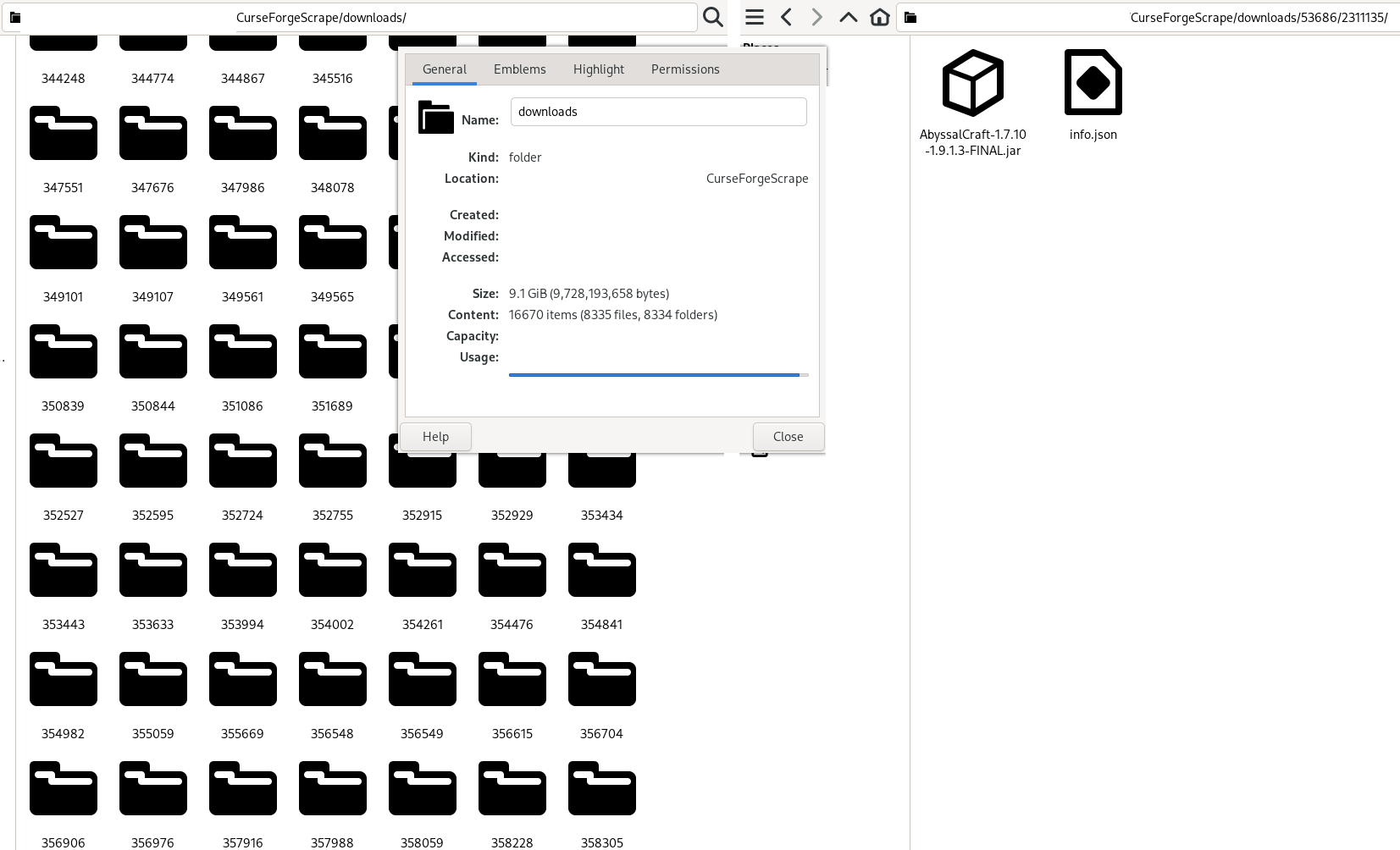The image size is (1400, 850).
Task: Go back using the left arrow icon
Action: pos(786,17)
